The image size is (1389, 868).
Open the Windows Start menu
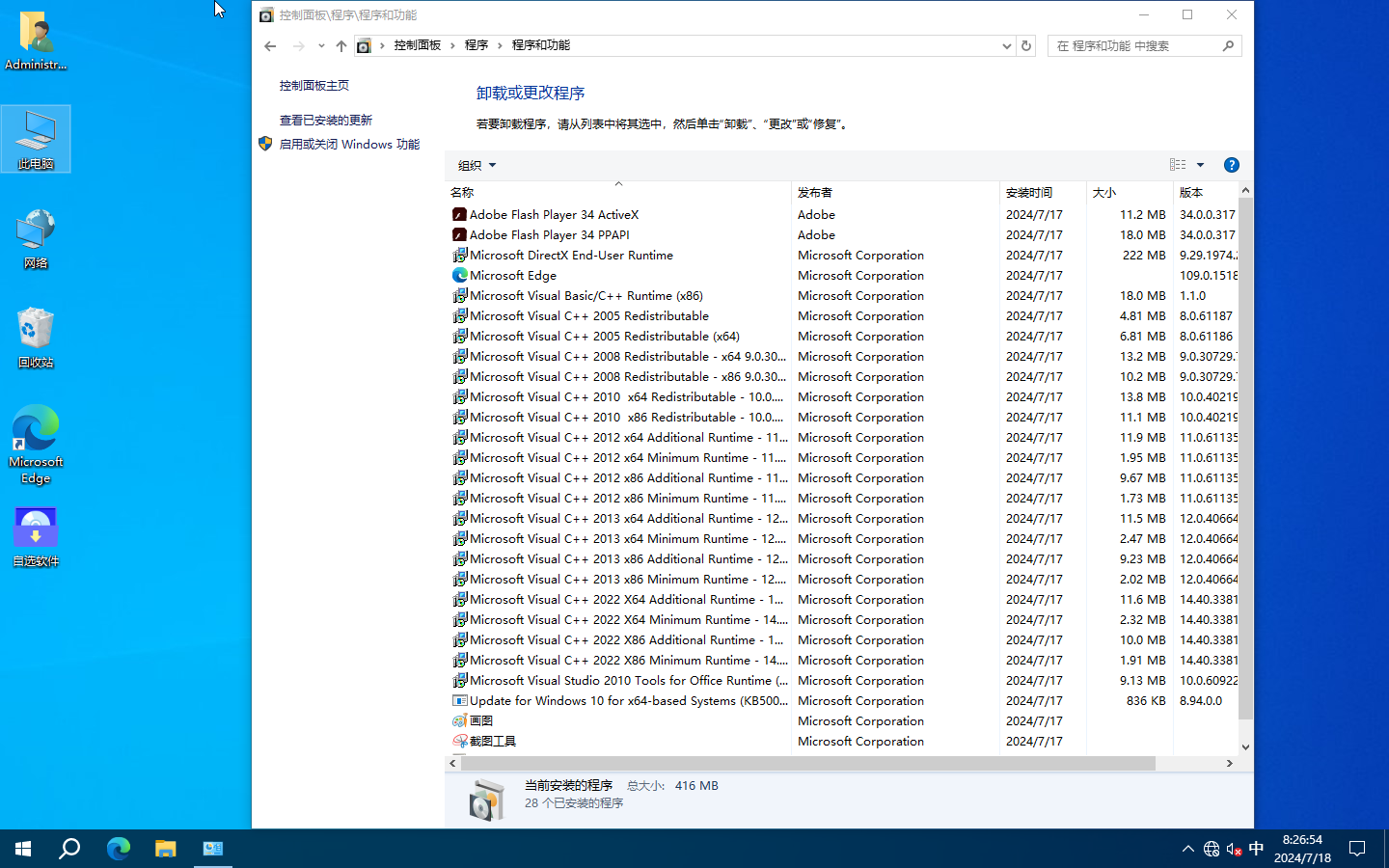pyautogui.click(x=23, y=849)
